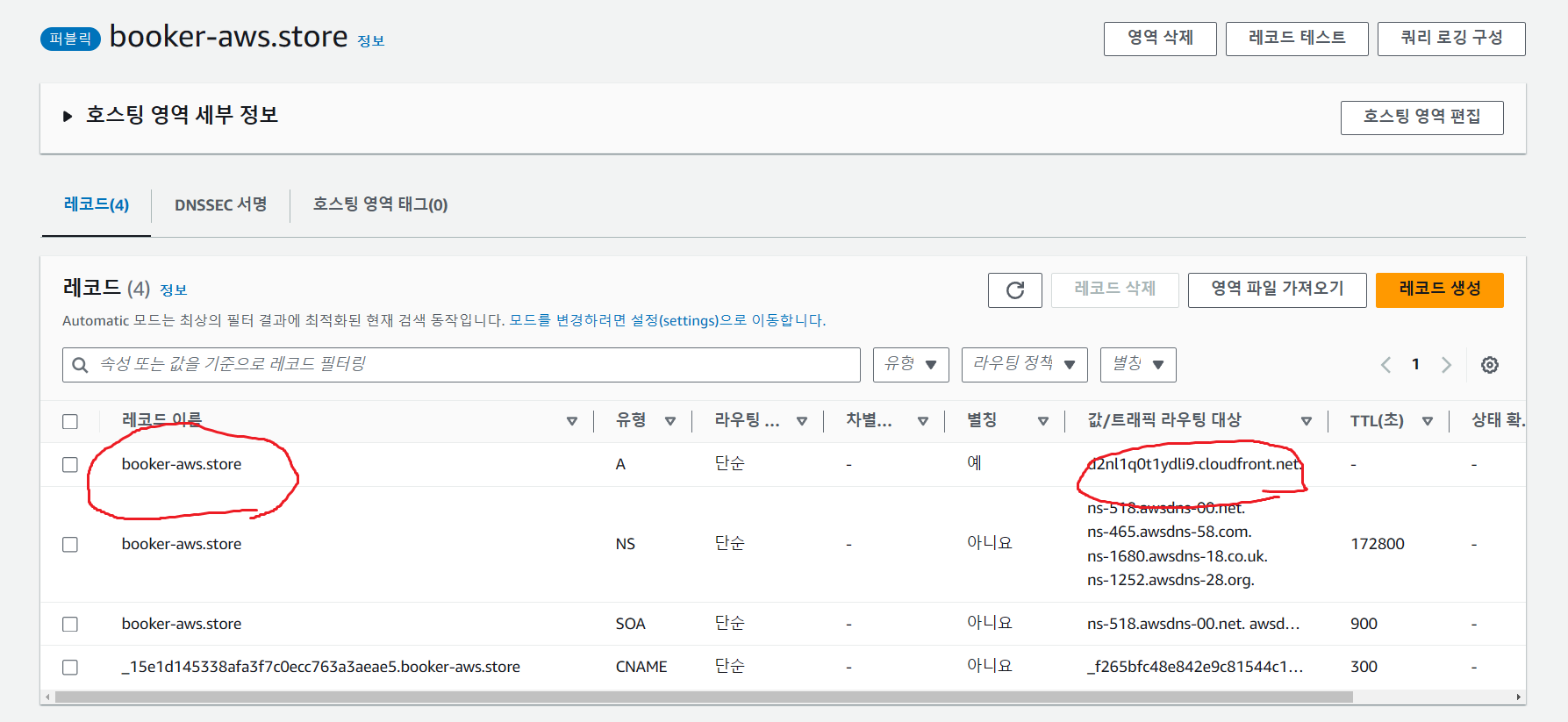
Task: Click 레코드 테스트 button
Action: click(1297, 39)
